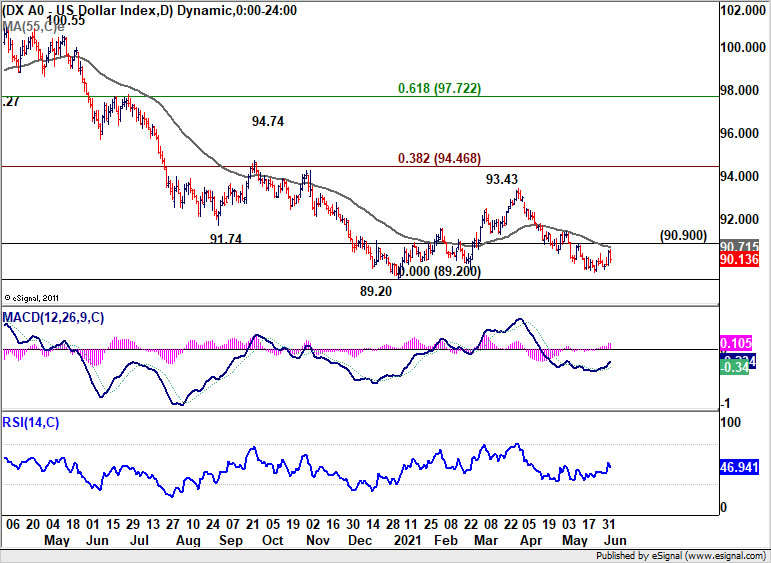Select the RSI(14,C) indicator label
Image resolution: width=771 pixels, height=563 pixels.
[x=31, y=422]
